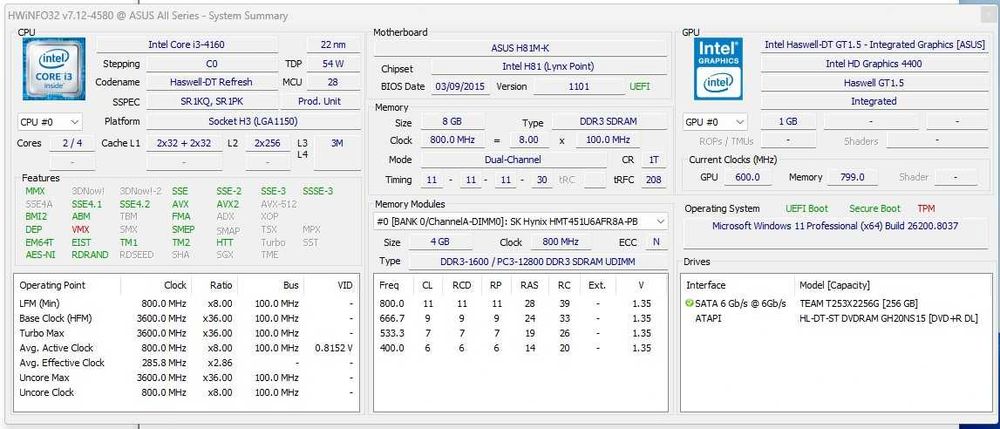The width and height of the screenshot is (1000, 429).
Task: Click the Prod. Unit field
Action: click(x=320, y=101)
